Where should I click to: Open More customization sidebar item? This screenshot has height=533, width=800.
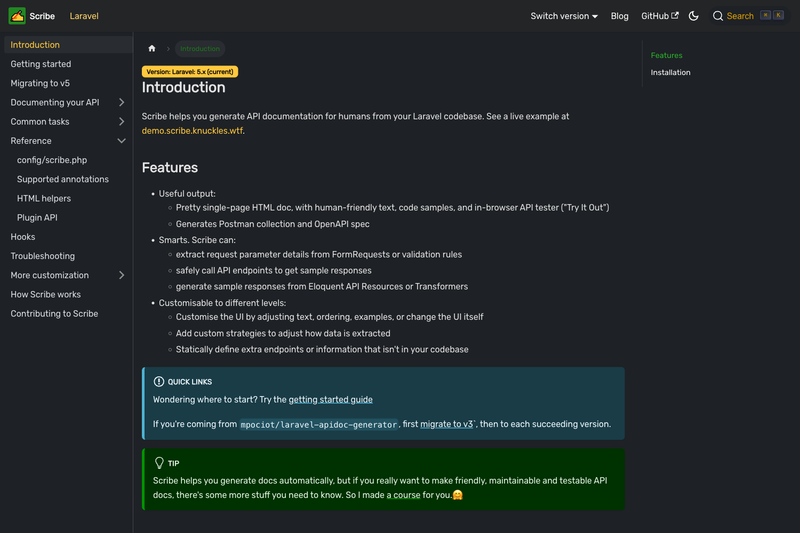tap(49, 275)
